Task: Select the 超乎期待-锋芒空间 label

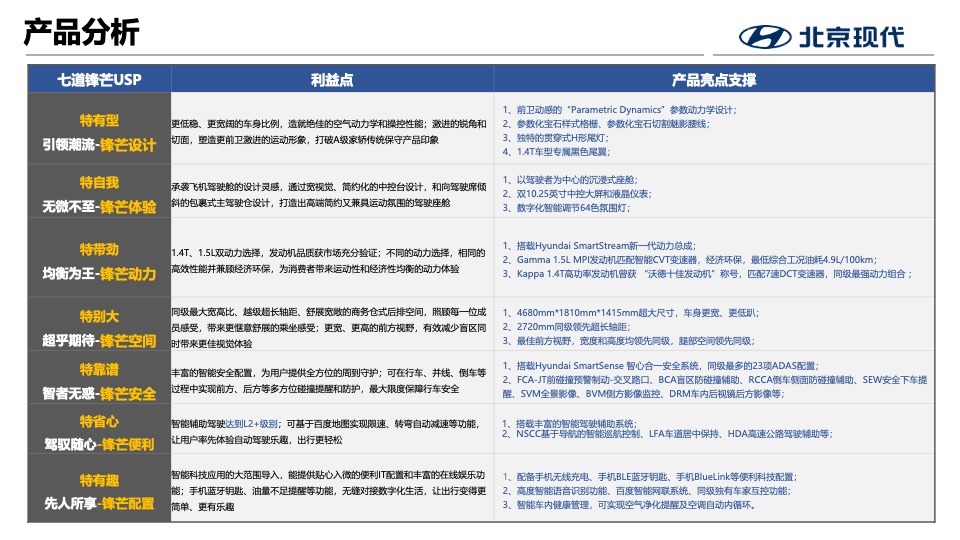Action: coord(99,340)
